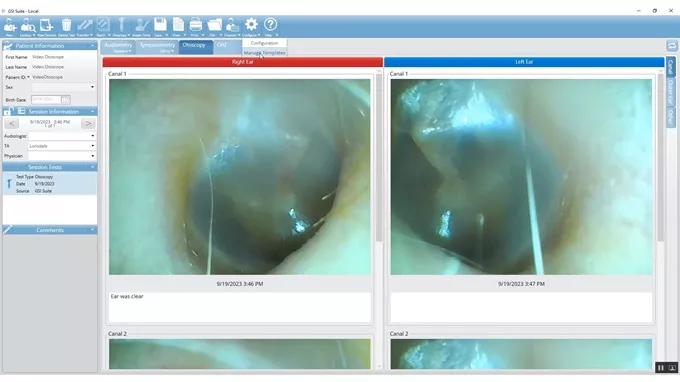Click the Birth Date calendar icon
680x382 pixels.
coord(65,100)
